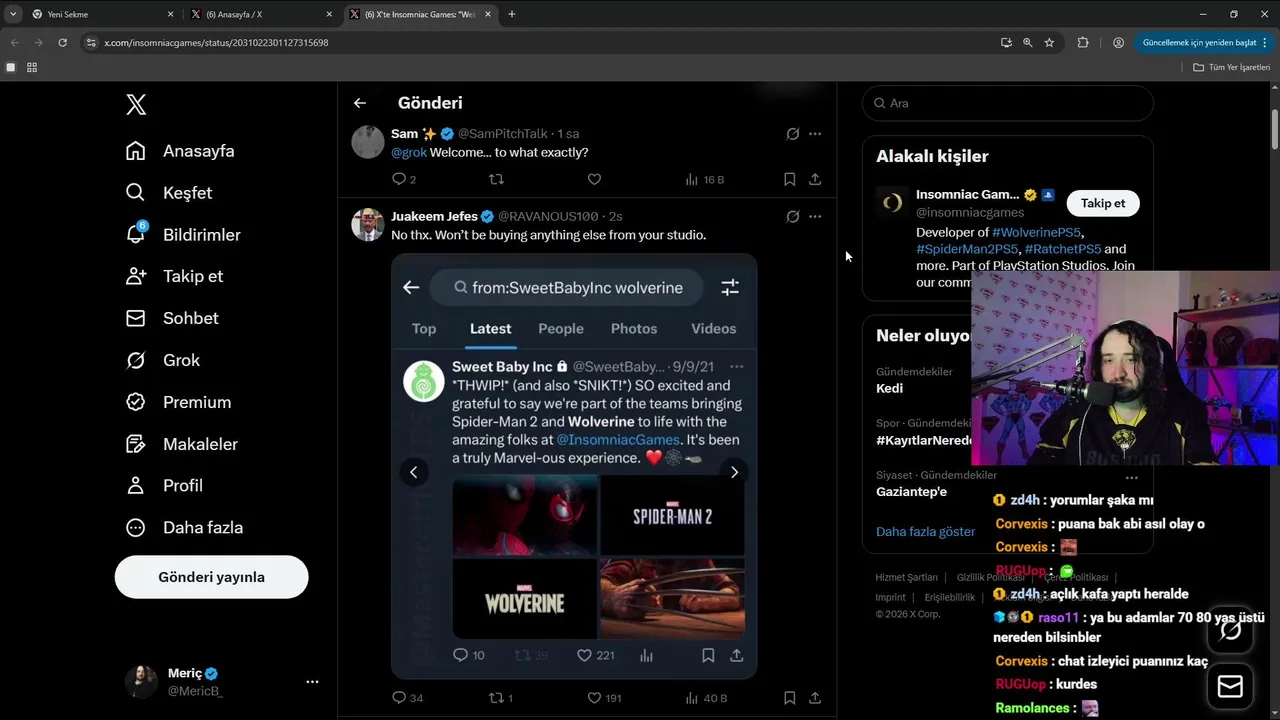
Task: Open the @grok mention link
Action: [409, 152]
